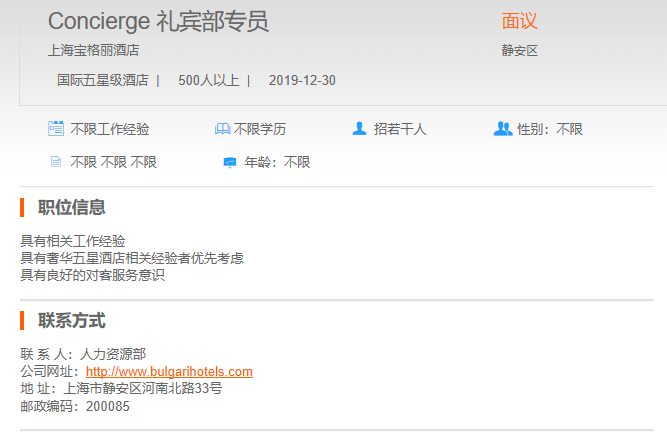667x433 pixels.
Task: Click the 不限工作经验 requirement text
Action: (110, 129)
